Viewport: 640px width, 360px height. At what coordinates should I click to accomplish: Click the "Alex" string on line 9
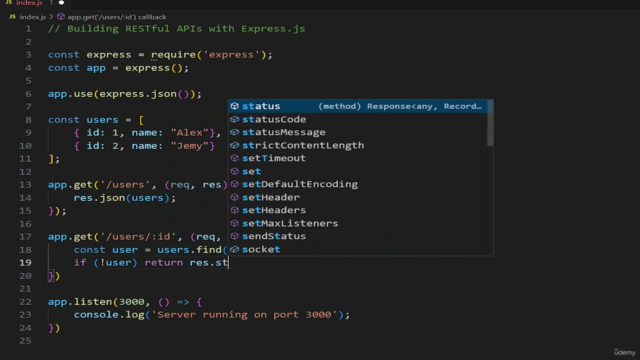190,133
